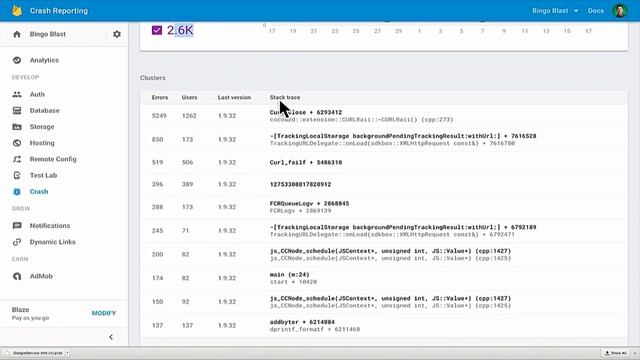Viewport: 640px width, 360px height.
Task: Click the Test Lab icon
Action: coord(17,176)
